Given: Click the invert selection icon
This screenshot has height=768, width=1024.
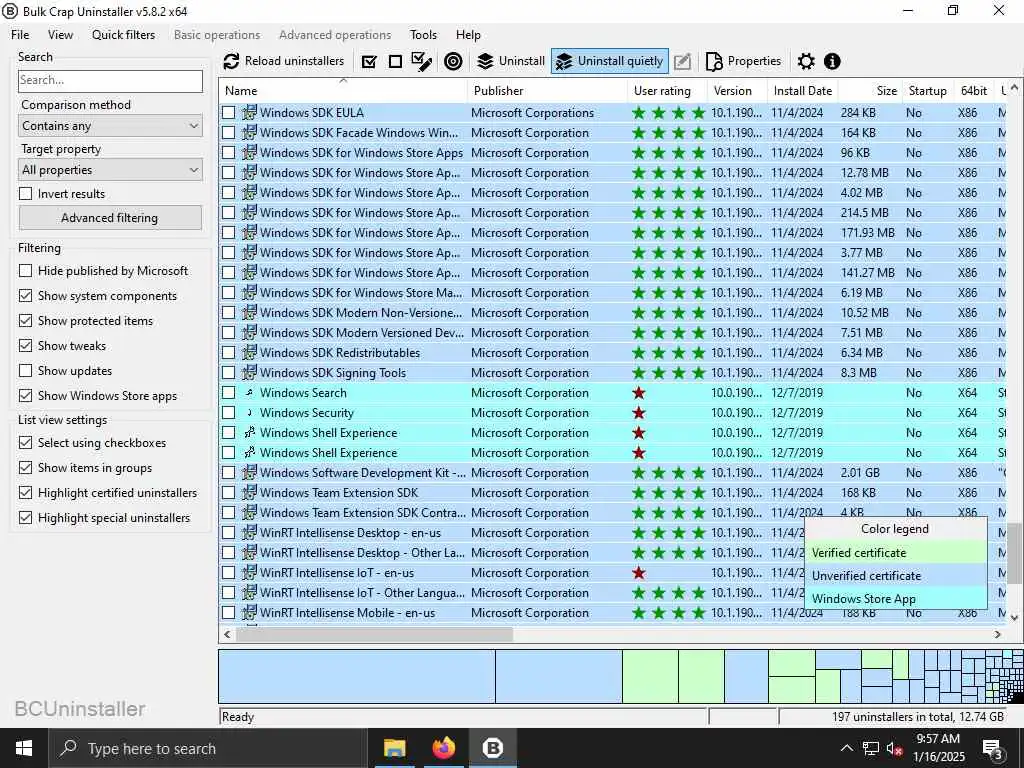Looking at the screenshot, I should point(422,61).
